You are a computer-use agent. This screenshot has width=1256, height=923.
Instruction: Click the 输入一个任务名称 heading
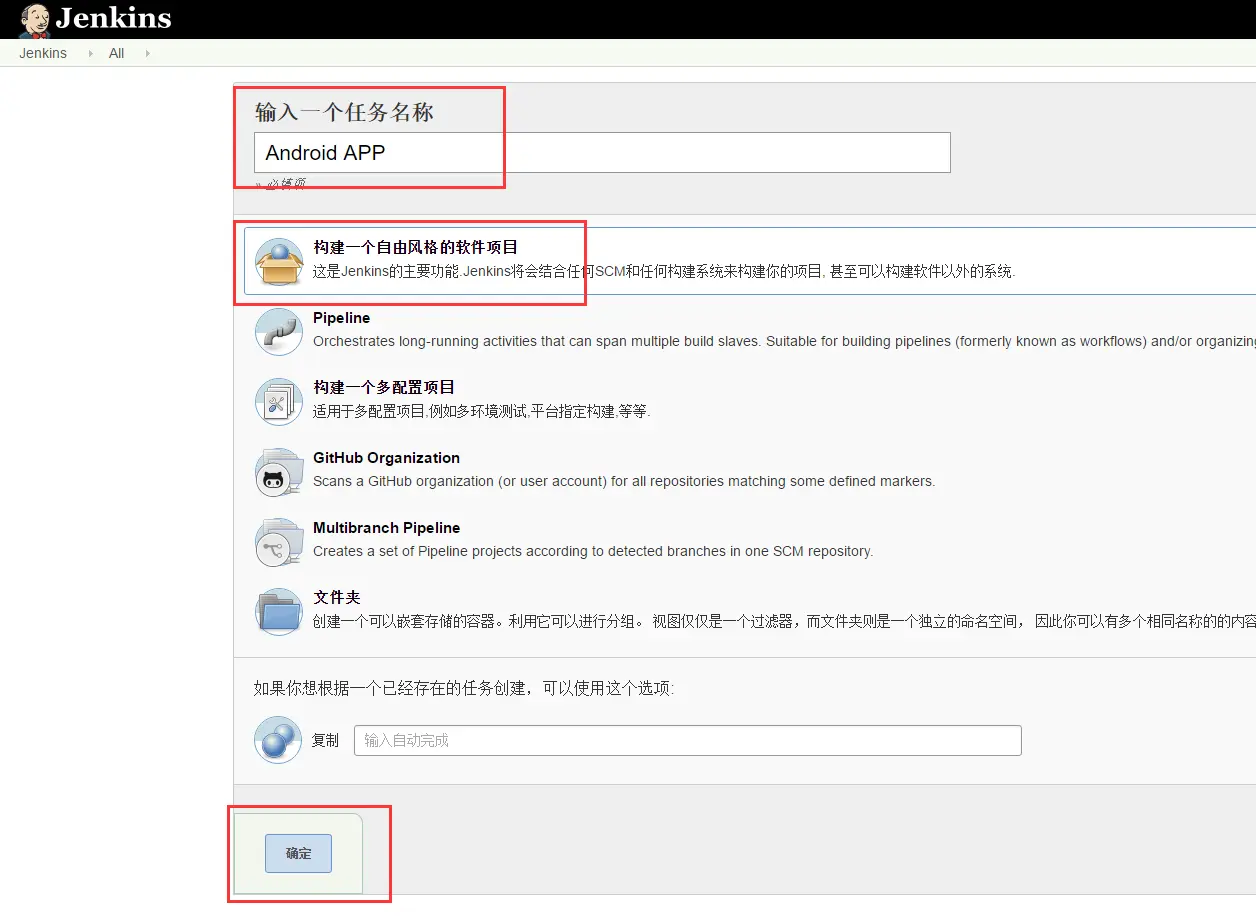tap(344, 112)
